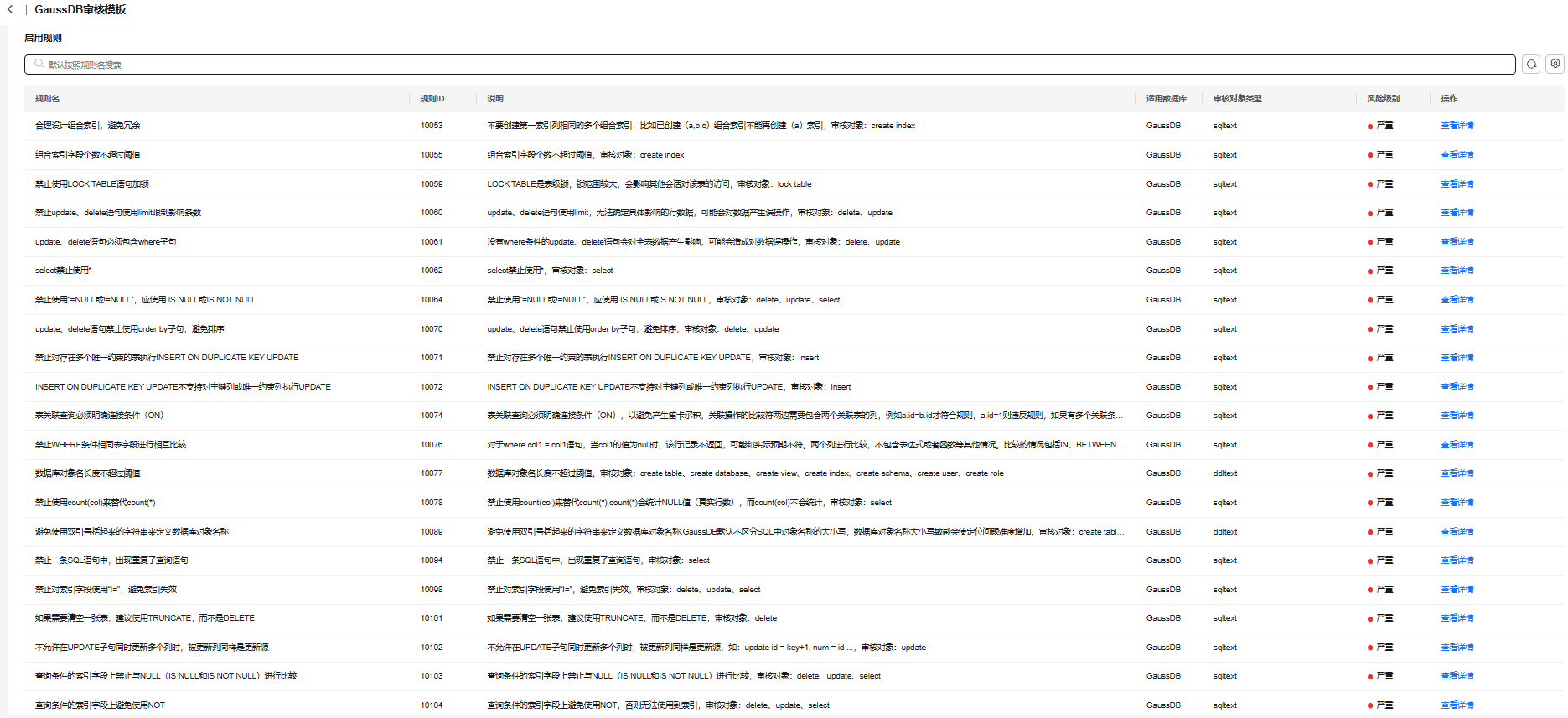Select rule name 禁止使用count(col)来替代count(*)
This screenshot has height=718, width=1568.
point(96,503)
